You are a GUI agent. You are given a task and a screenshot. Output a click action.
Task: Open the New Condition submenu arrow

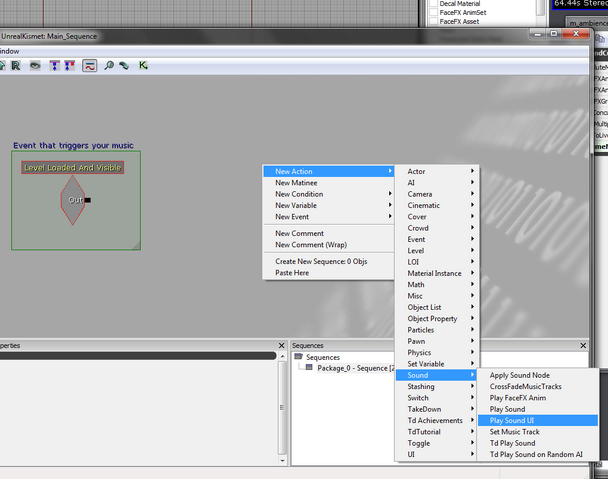[x=390, y=194]
